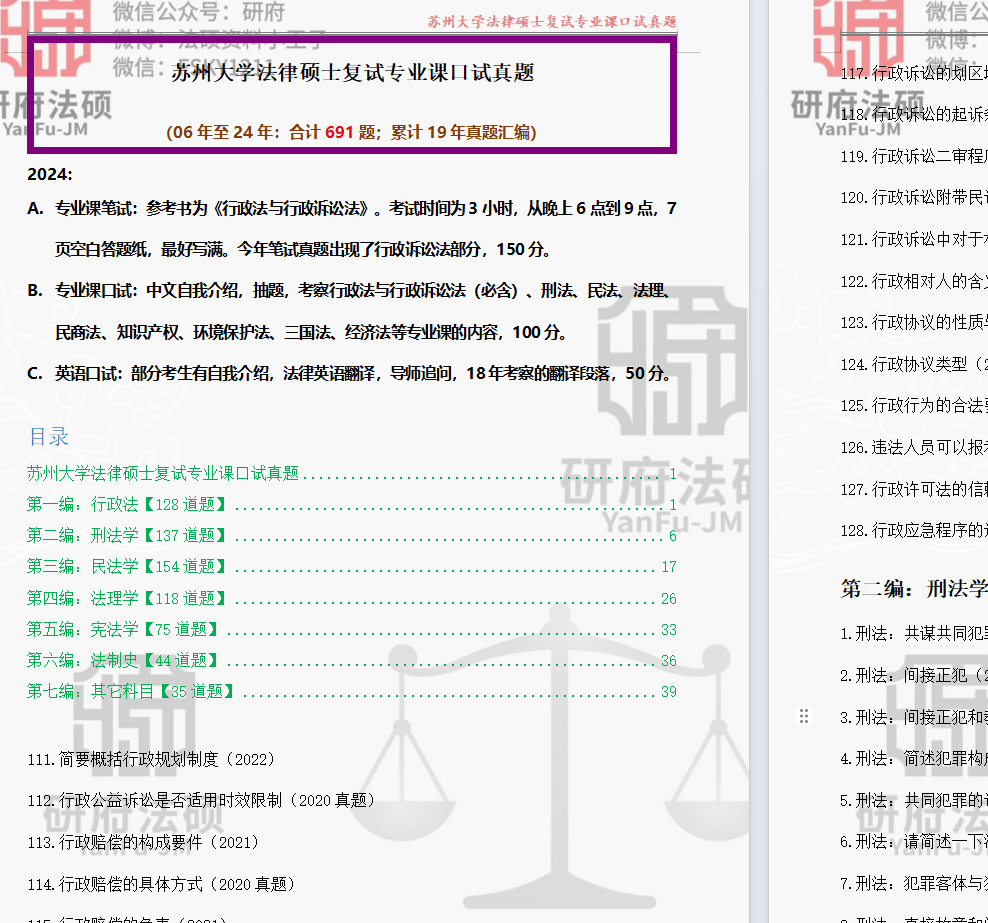Click question 126. 违法人员可以报 on right page
988x923 pixels.
tap(914, 447)
